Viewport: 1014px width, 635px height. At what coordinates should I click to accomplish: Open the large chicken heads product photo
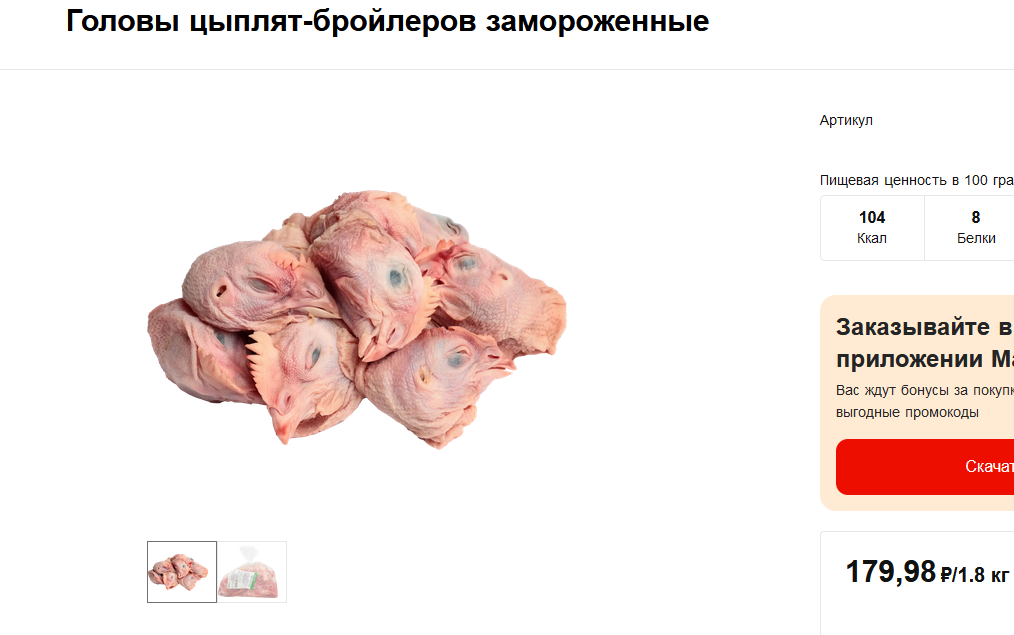357,318
